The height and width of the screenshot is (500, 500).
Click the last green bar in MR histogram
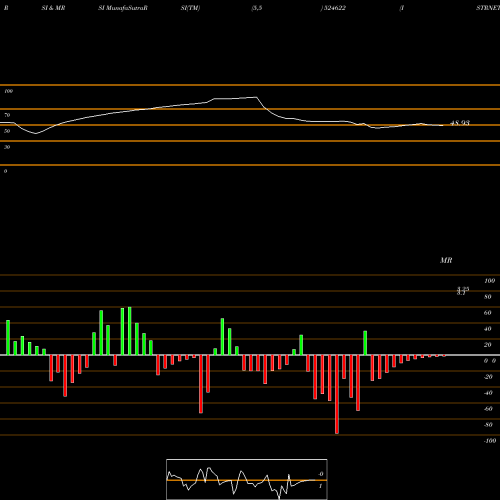[365, 343]
